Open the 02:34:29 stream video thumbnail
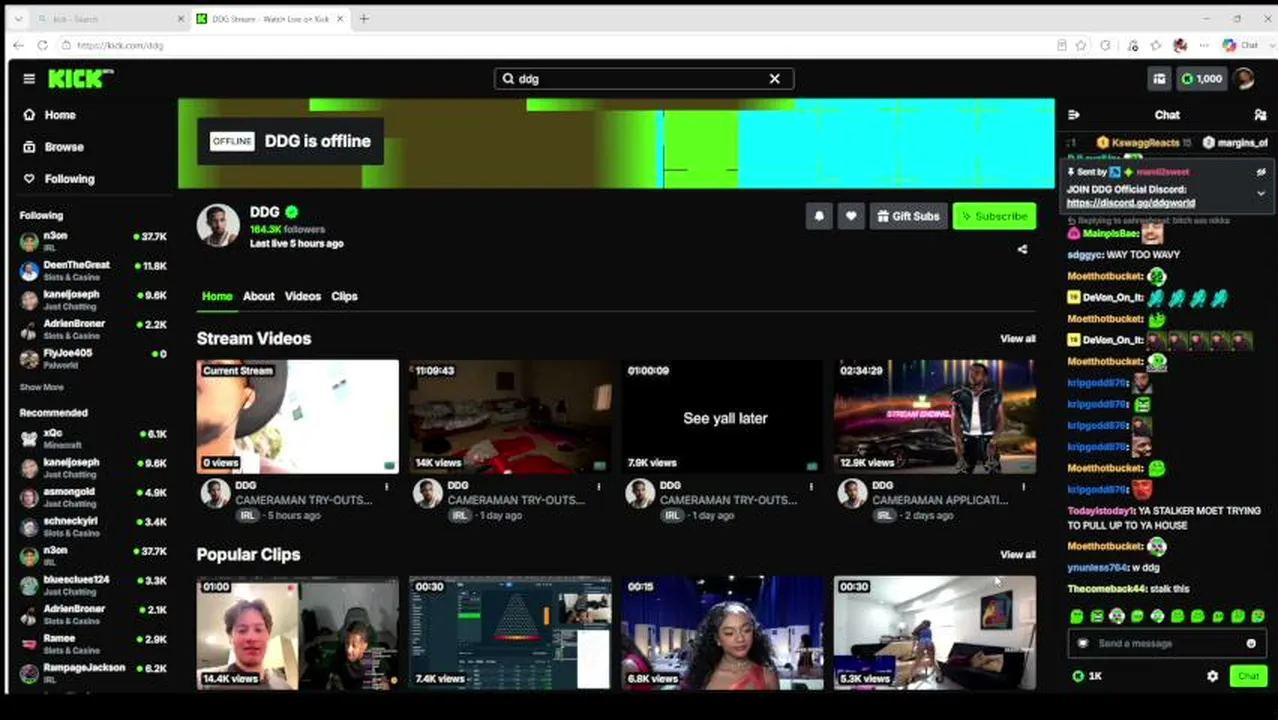1278x720 pixels. point(935,417)
